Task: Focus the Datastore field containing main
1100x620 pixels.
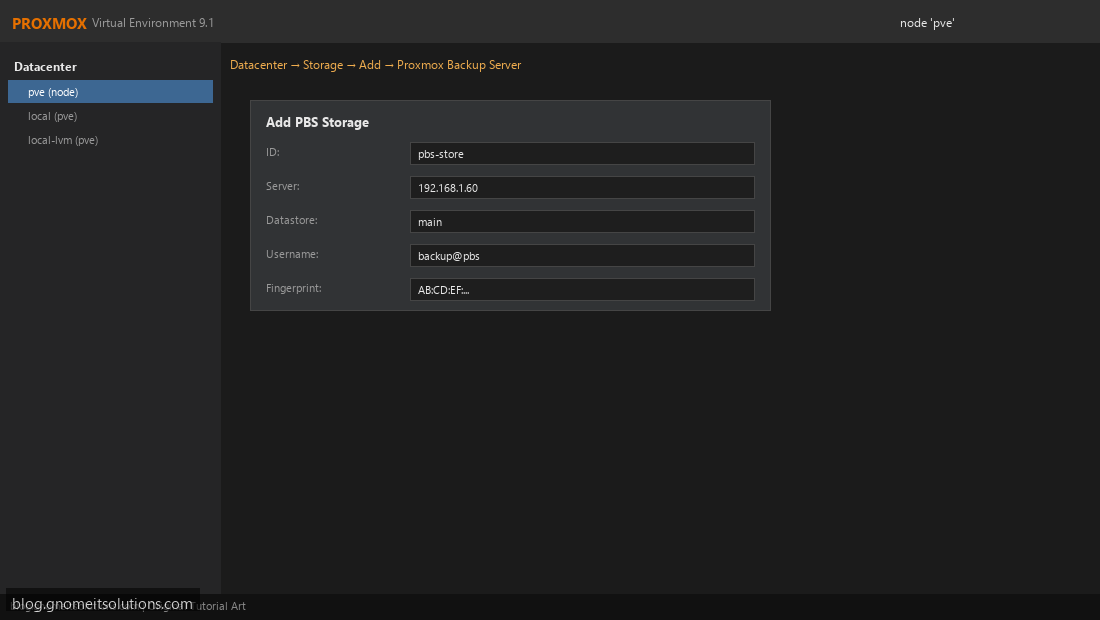Action: [582, 222]
